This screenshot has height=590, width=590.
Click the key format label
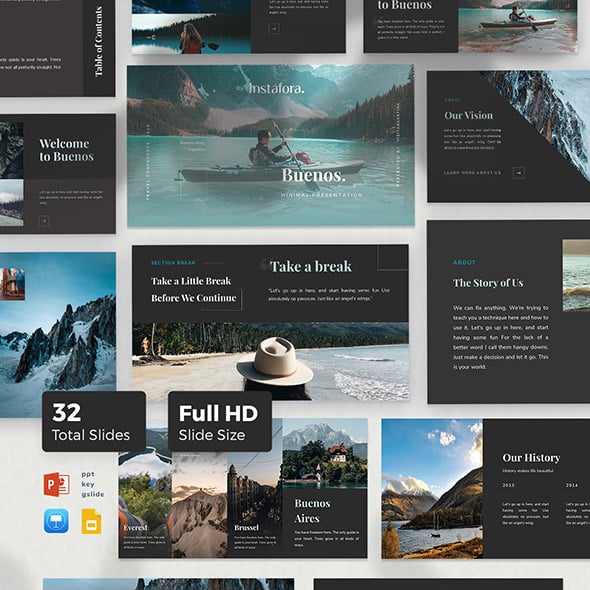point(88,484)
